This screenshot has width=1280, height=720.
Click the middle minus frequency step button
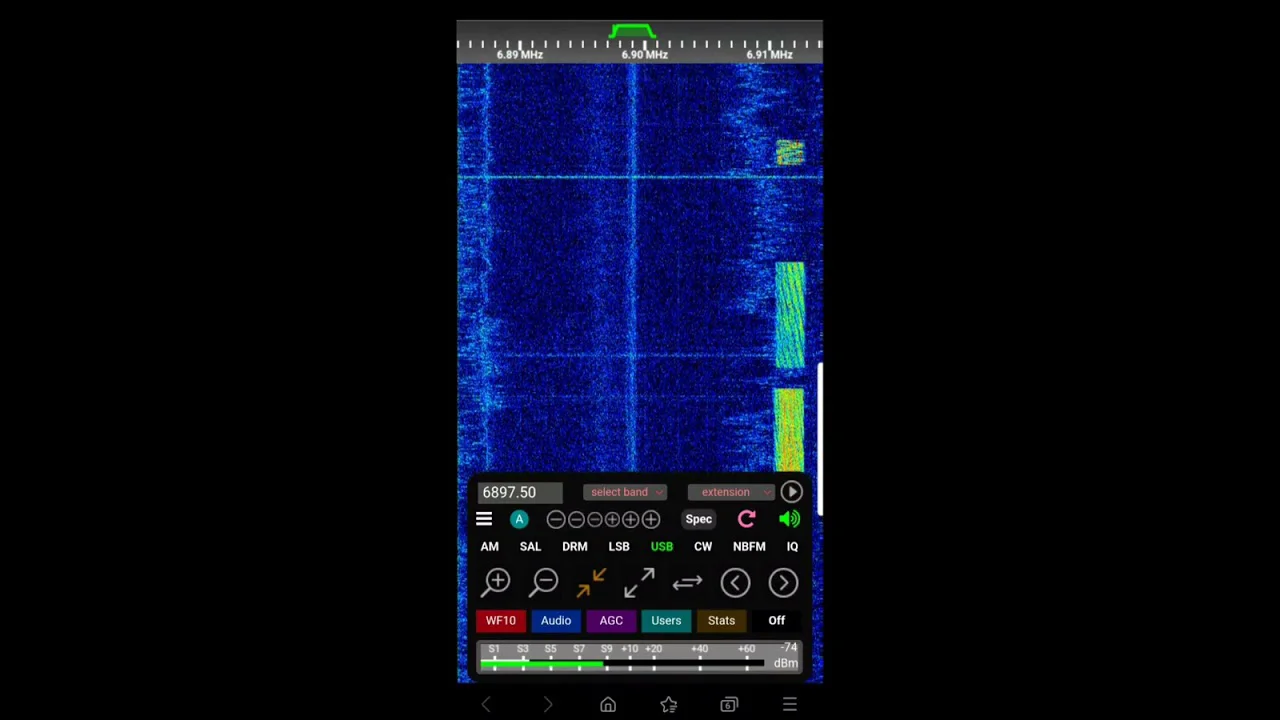tap(575, 519)
